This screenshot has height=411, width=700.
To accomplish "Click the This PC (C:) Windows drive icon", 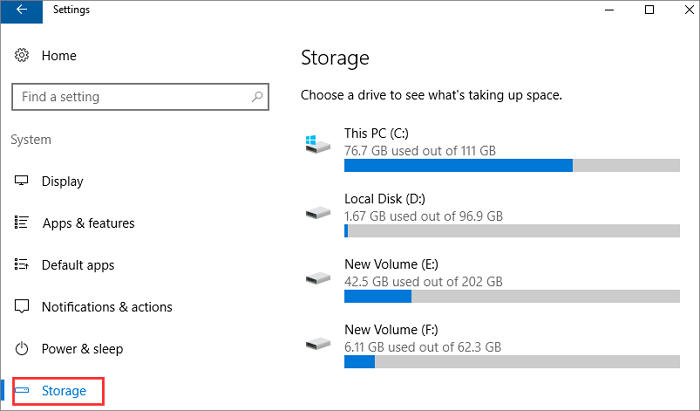I will pos(318,144).
